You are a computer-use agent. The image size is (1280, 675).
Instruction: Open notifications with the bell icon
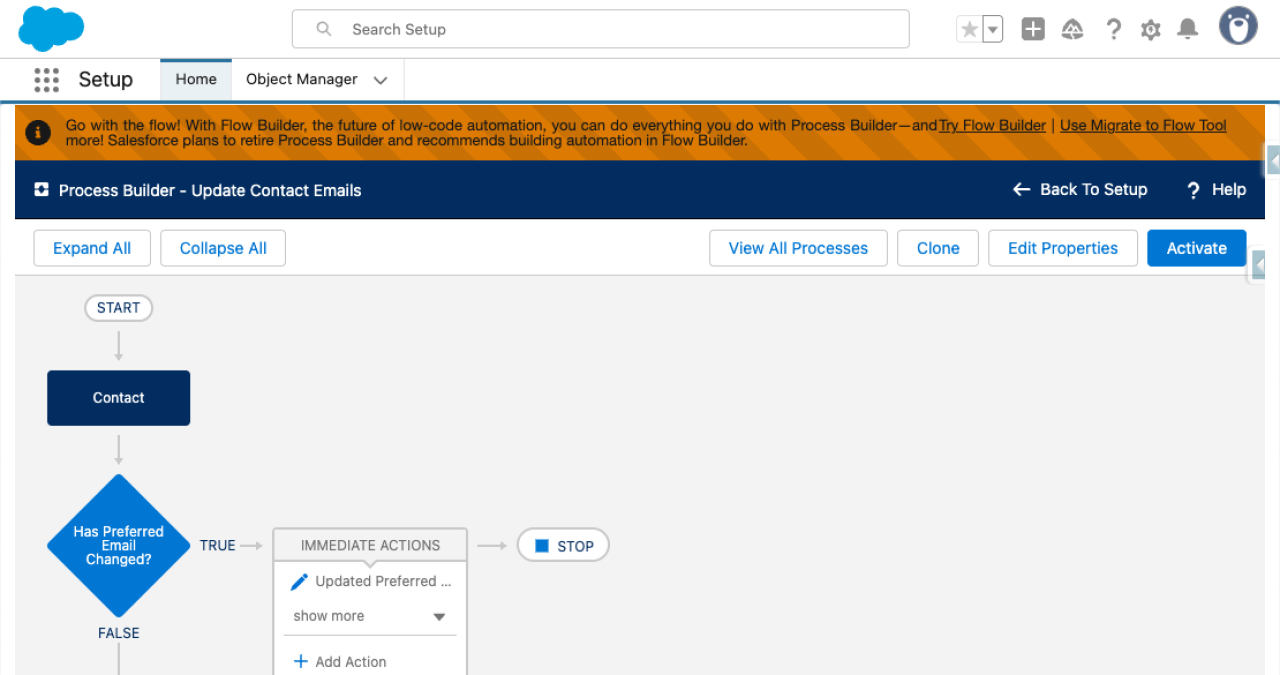pyautogui.click(x=1187, y=29)
